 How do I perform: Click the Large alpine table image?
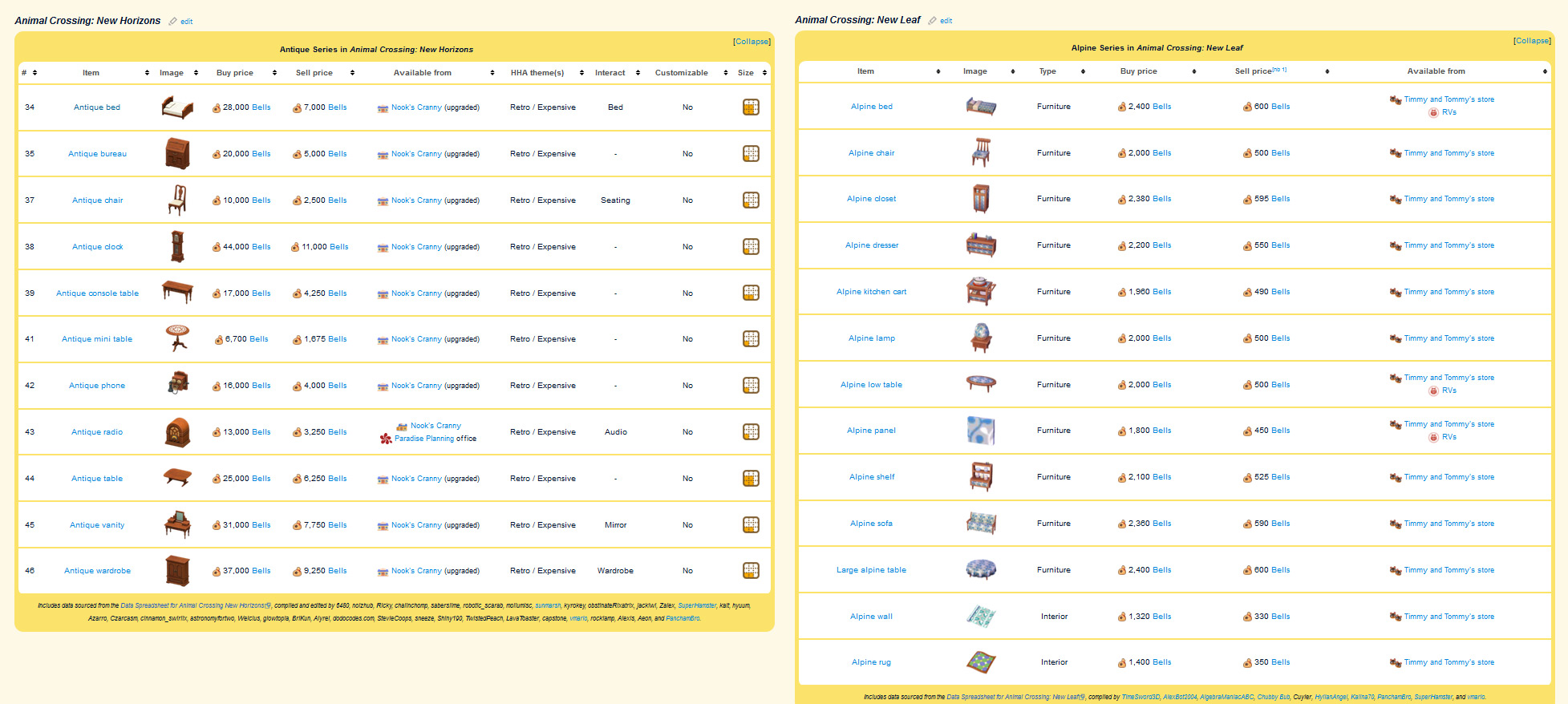981,570
